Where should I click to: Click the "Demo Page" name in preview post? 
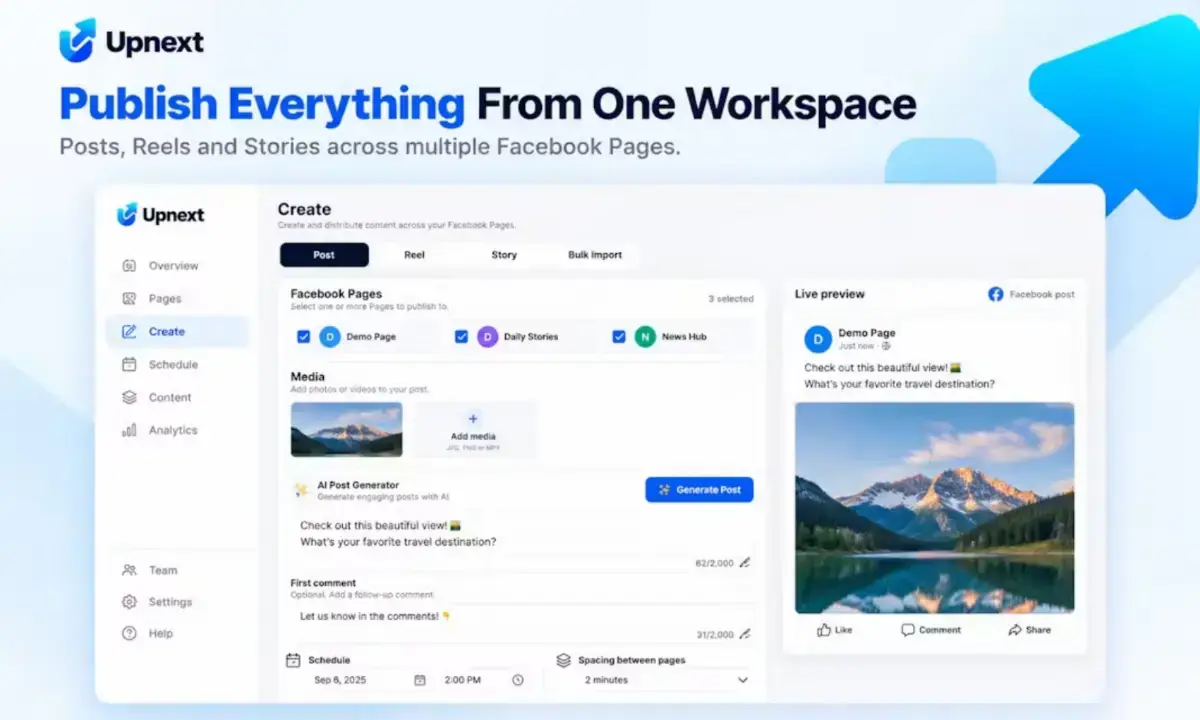point(867,333)
